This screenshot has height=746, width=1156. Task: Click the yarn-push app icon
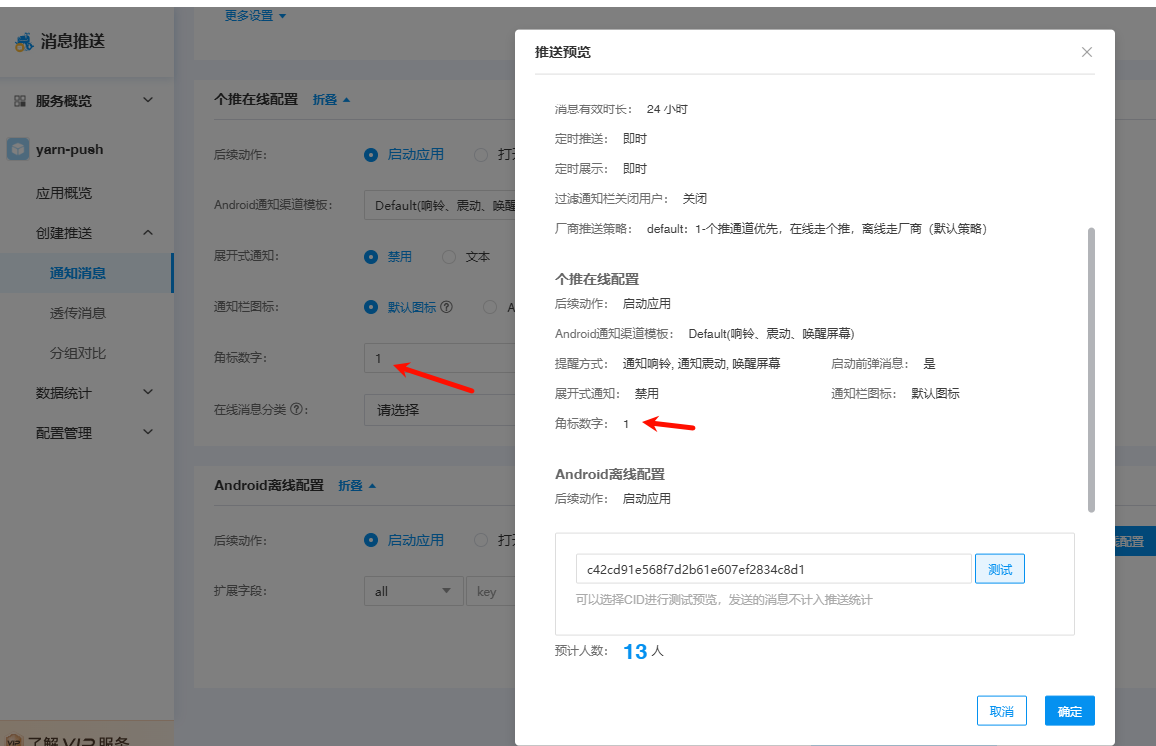tap(18, 149)
